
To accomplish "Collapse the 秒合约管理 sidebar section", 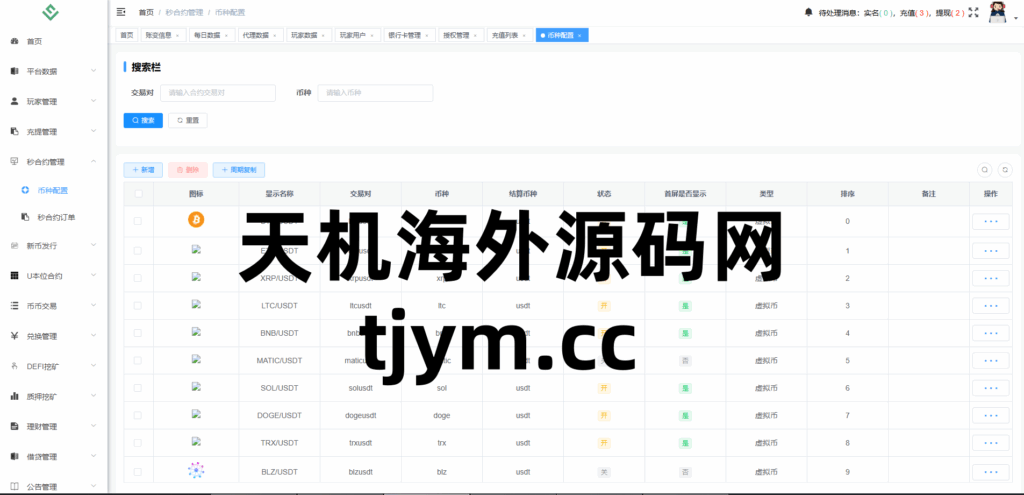I will 53,161.
